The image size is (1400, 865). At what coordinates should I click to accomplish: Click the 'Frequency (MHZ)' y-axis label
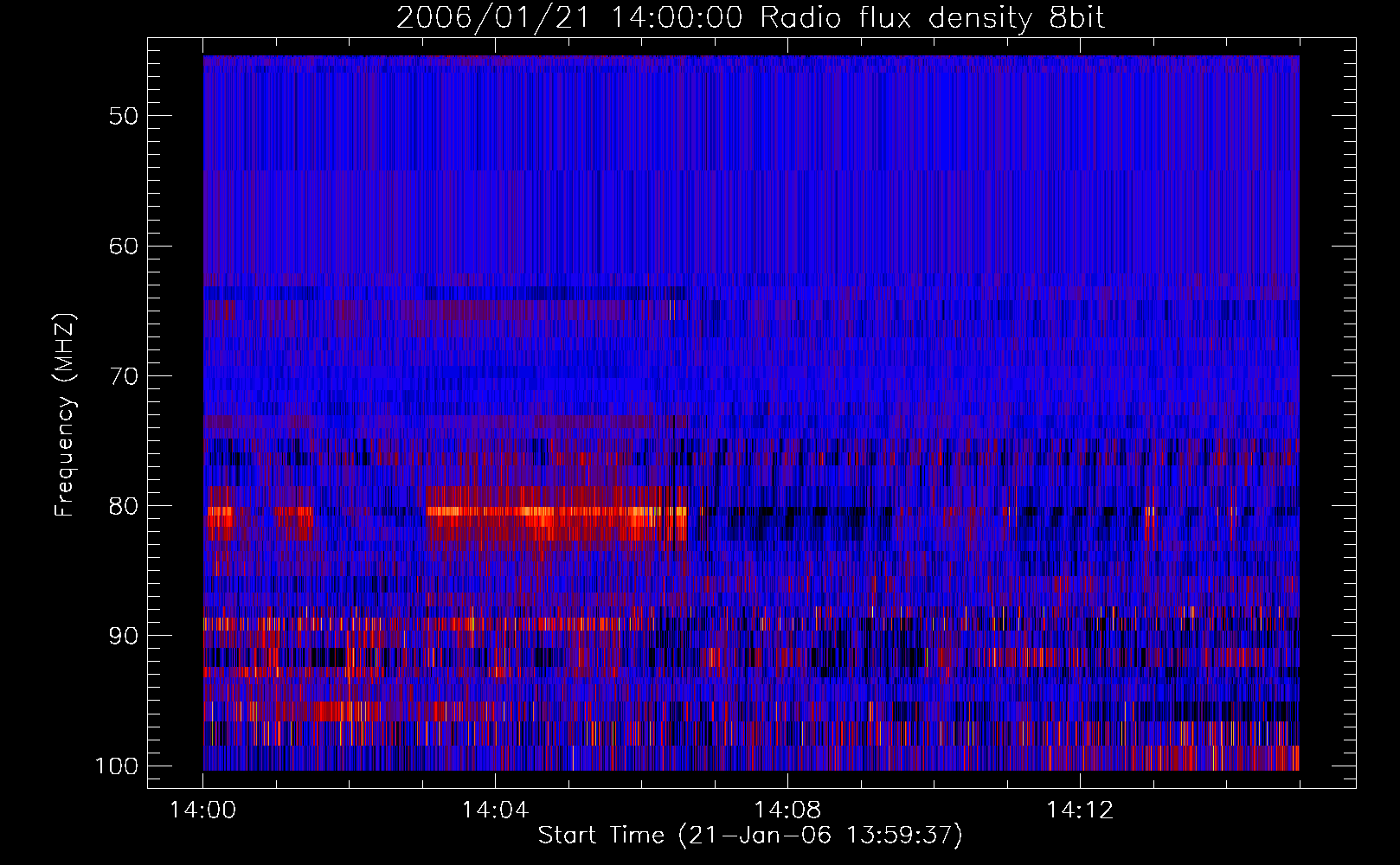(x=65, y=414)
